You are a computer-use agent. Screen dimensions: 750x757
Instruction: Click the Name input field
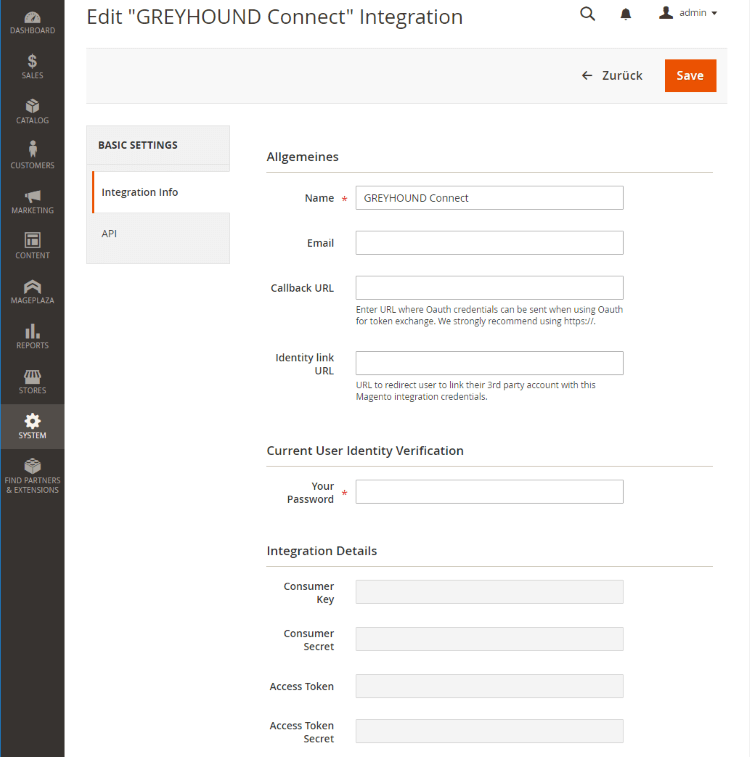[x=489, y=198]
